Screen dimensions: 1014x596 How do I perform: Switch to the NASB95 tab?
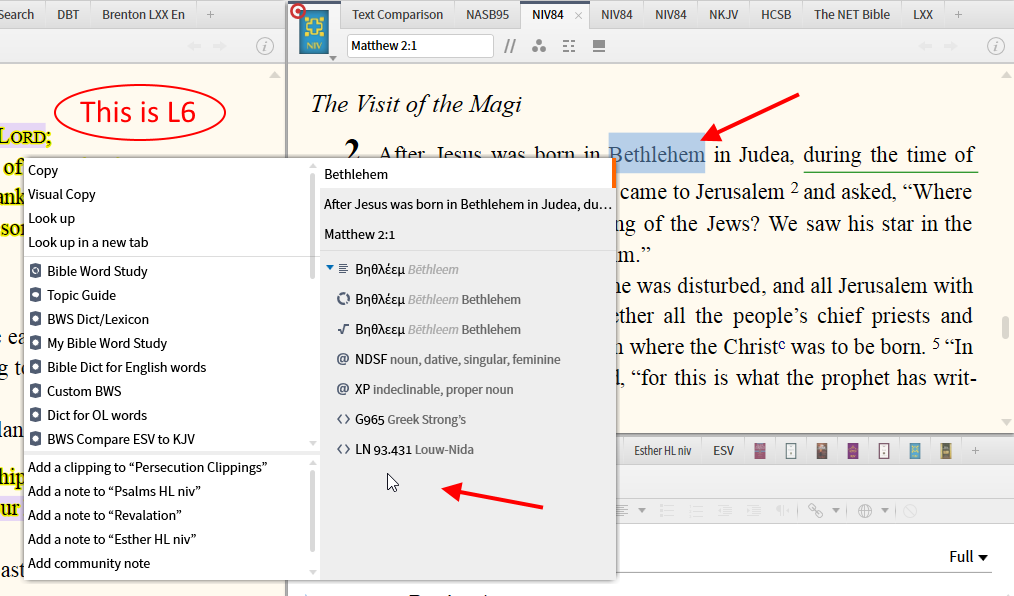click(487, 14)
